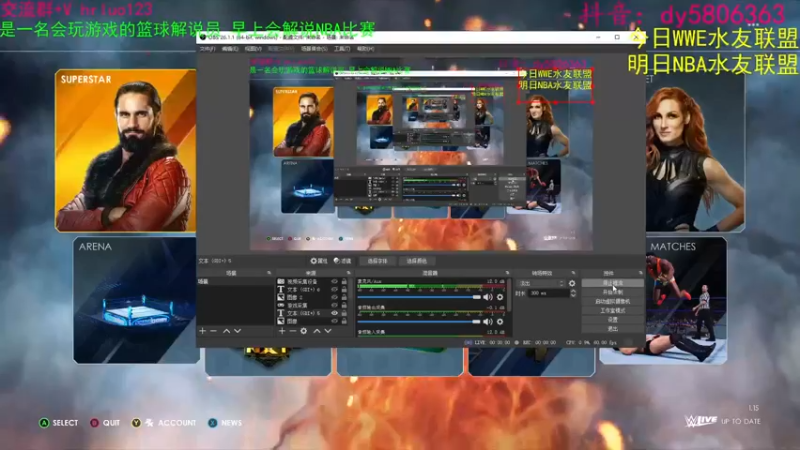Mute the second mixer channel speaker icon
Image resolution: width=800 pixels, height=450 pixels.
click(x=488, y=321)
